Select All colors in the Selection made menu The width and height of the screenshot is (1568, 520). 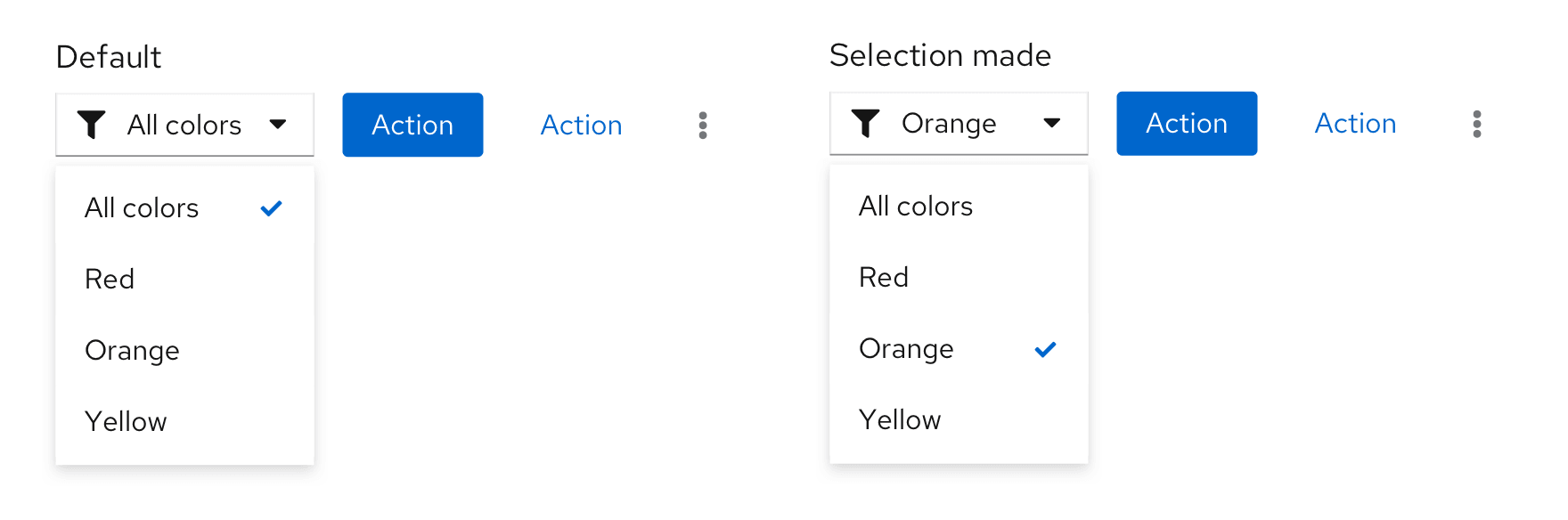[x=916, y=207]
